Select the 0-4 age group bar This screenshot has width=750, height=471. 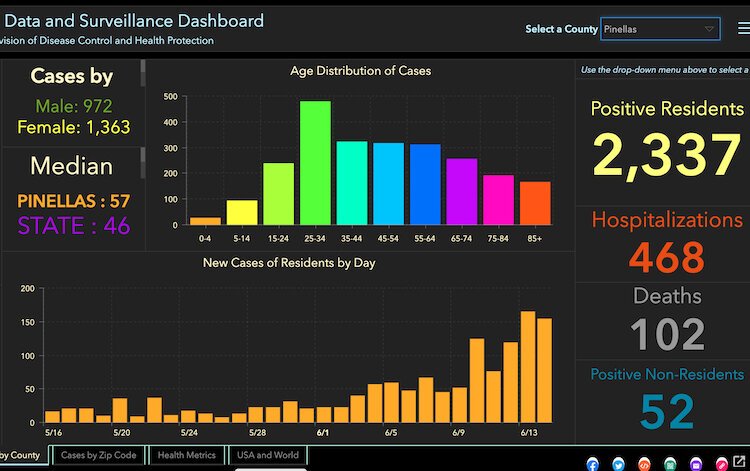[205, 221]
